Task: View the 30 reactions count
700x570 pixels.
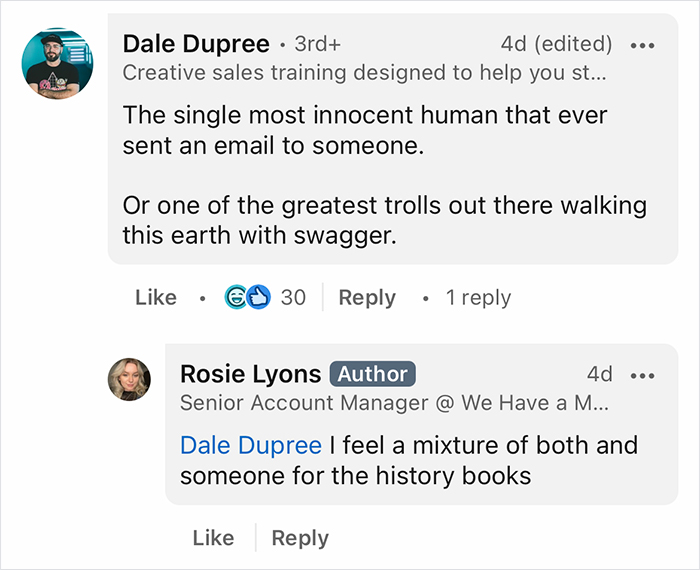Action: coord(293,297)
